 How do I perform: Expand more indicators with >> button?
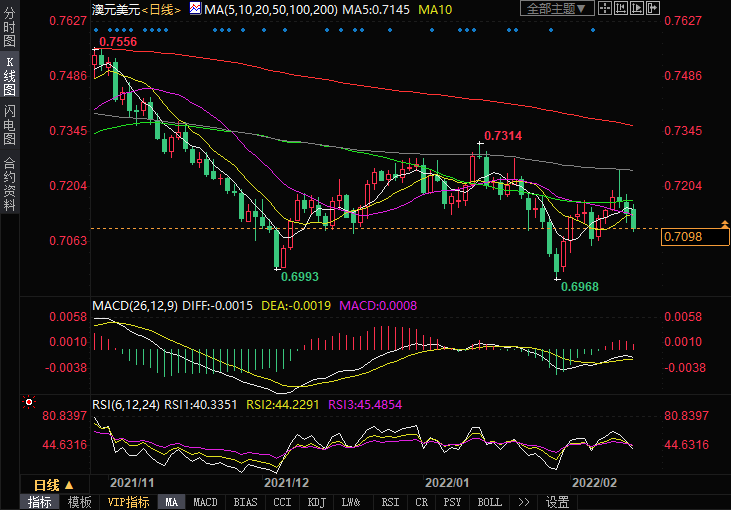tap(522, 502)
